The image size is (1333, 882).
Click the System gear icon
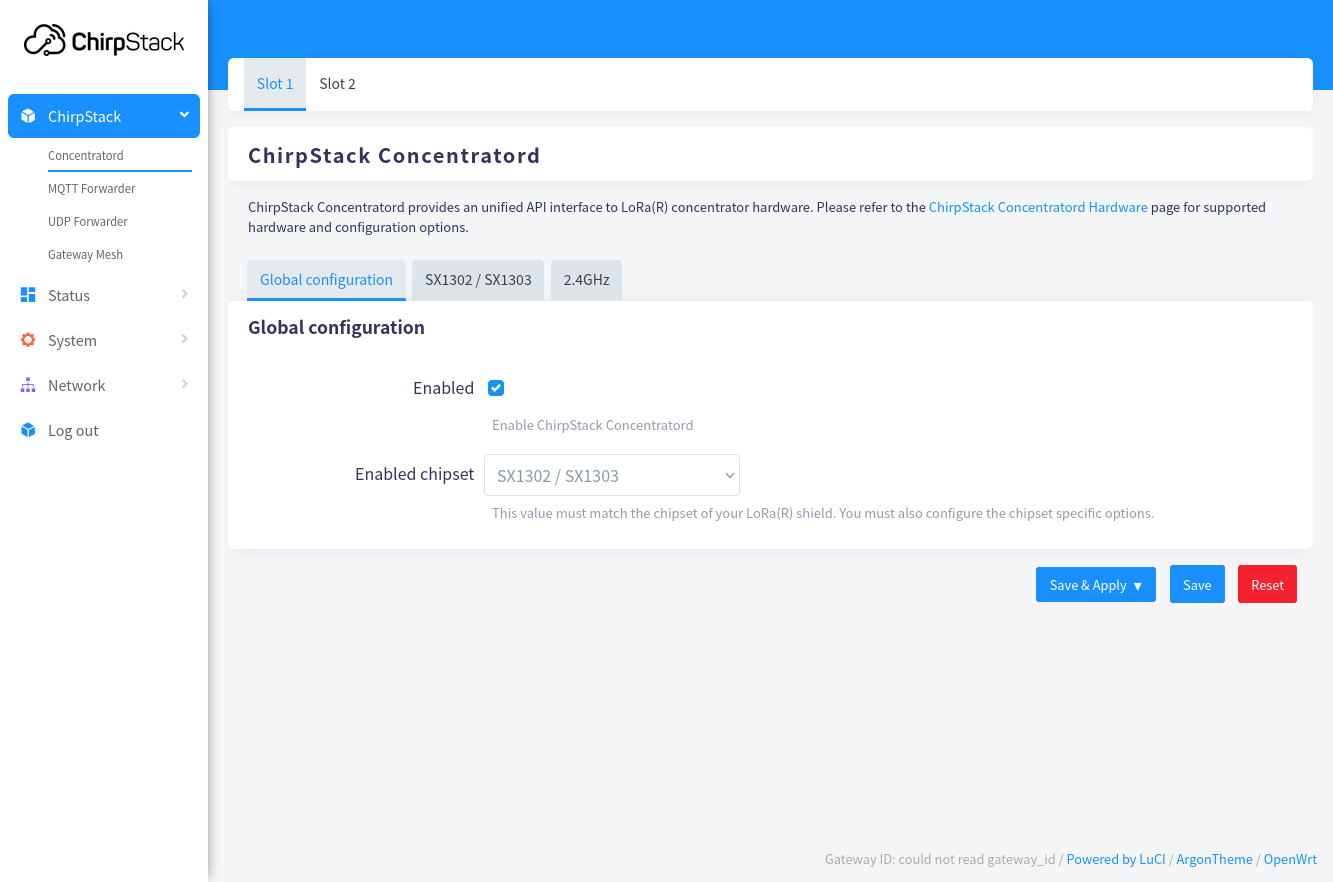point(28,340)
